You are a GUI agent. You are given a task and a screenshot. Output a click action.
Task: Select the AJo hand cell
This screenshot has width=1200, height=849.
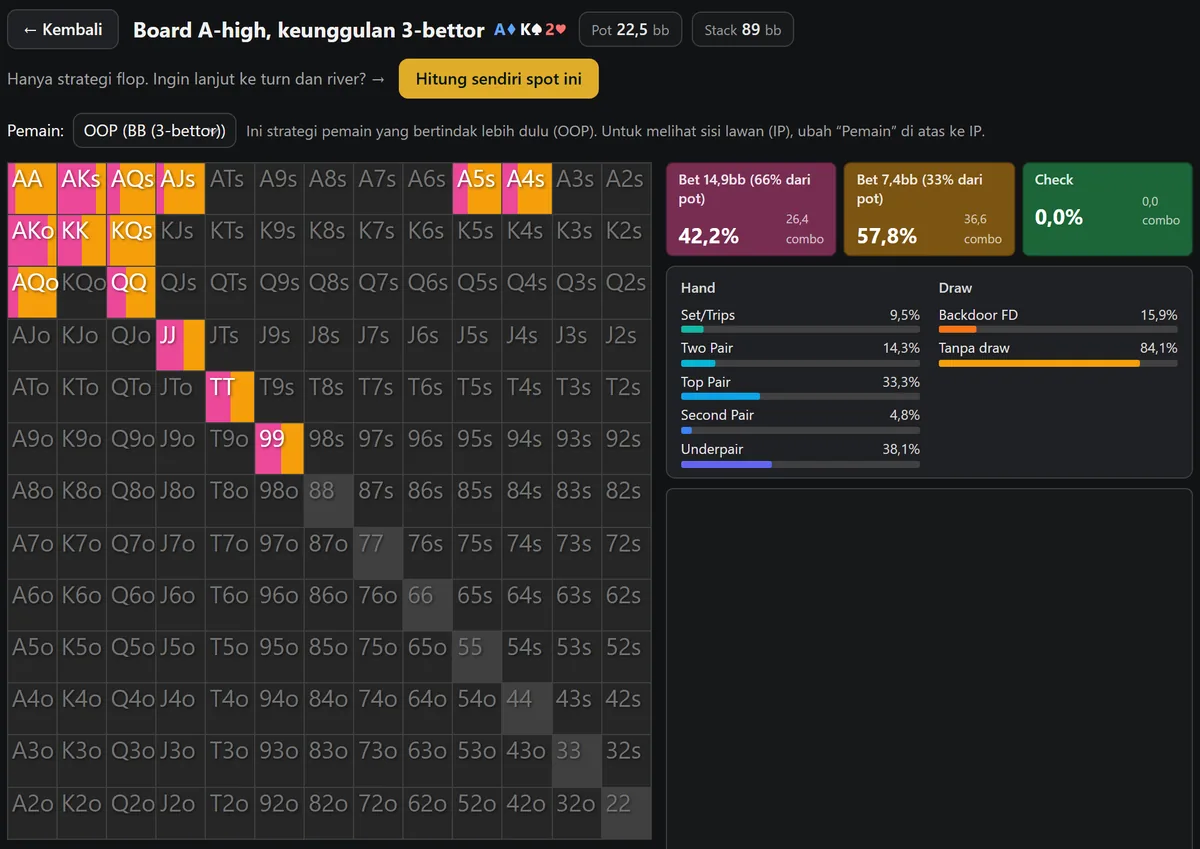32,344
